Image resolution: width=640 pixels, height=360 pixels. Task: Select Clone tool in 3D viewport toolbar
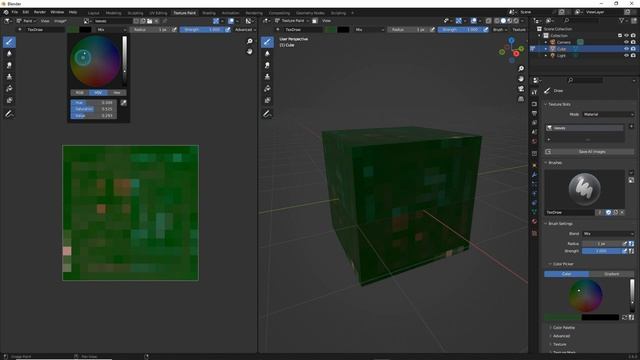267,77
